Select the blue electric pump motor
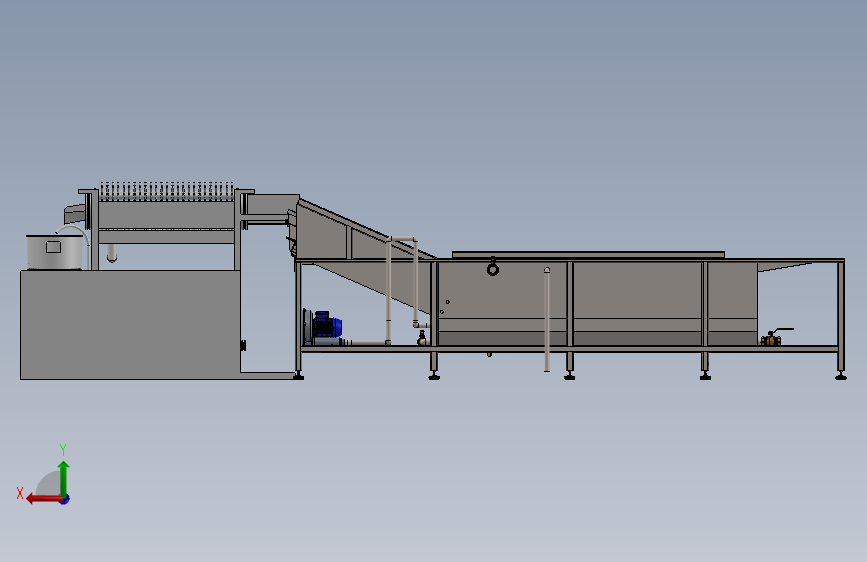 pyautogui.click(x=327, y=325)
